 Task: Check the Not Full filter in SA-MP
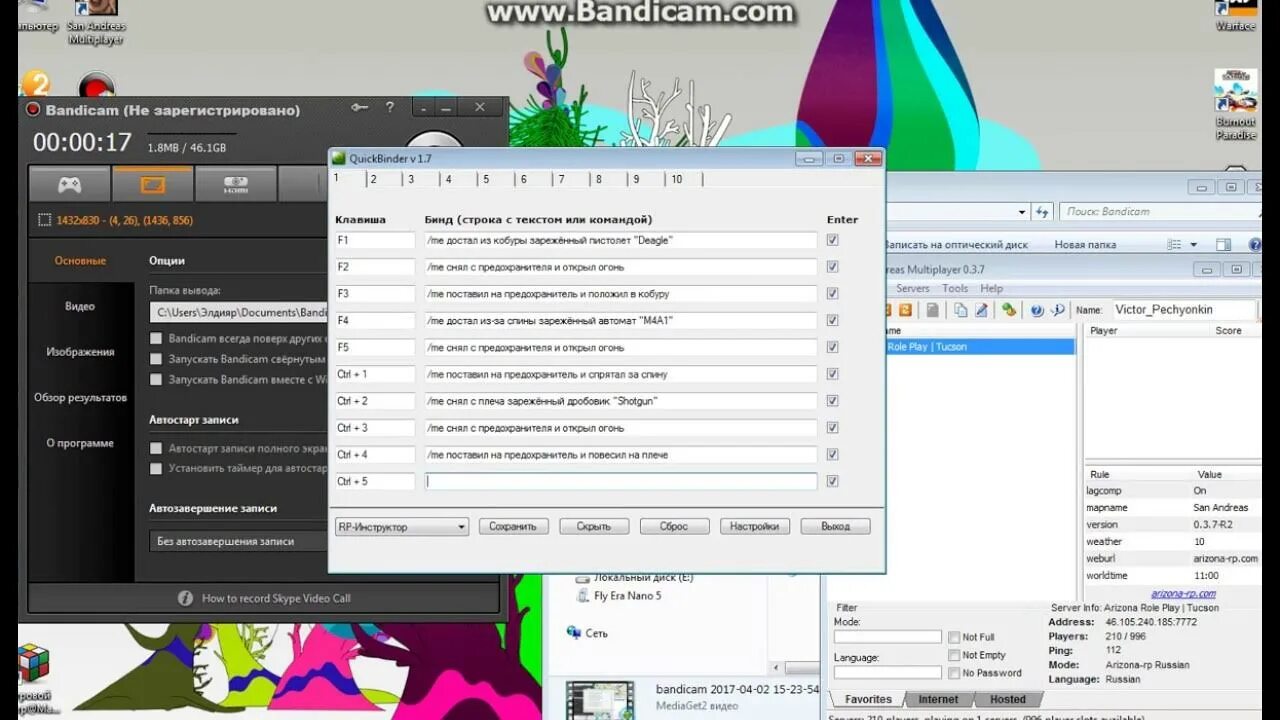pyautogui.click(x=954, y=637)
